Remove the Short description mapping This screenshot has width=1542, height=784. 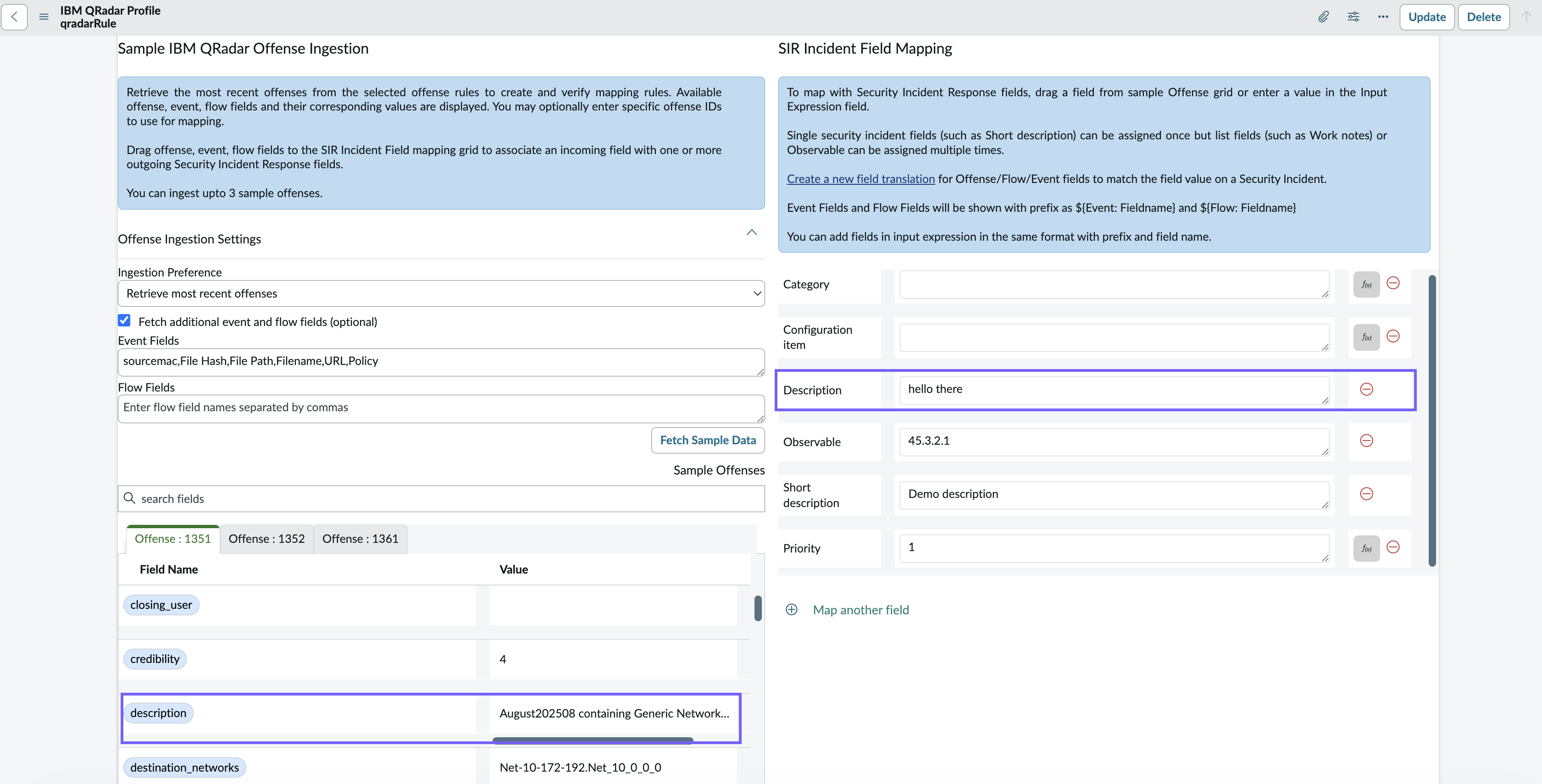click(x=1367, y=494)
